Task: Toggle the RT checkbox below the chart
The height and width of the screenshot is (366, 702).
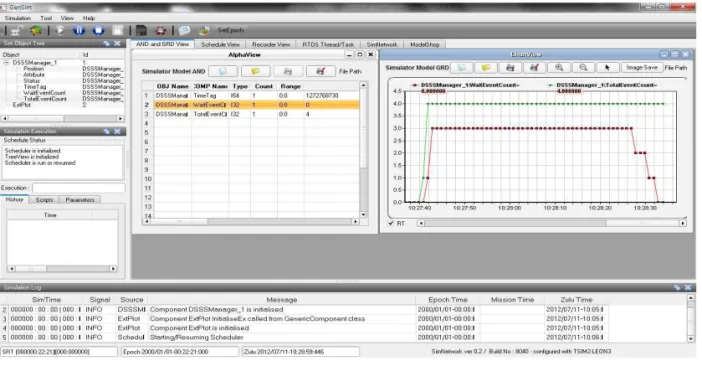Action: pyautogui.click(x=391, y=223)
